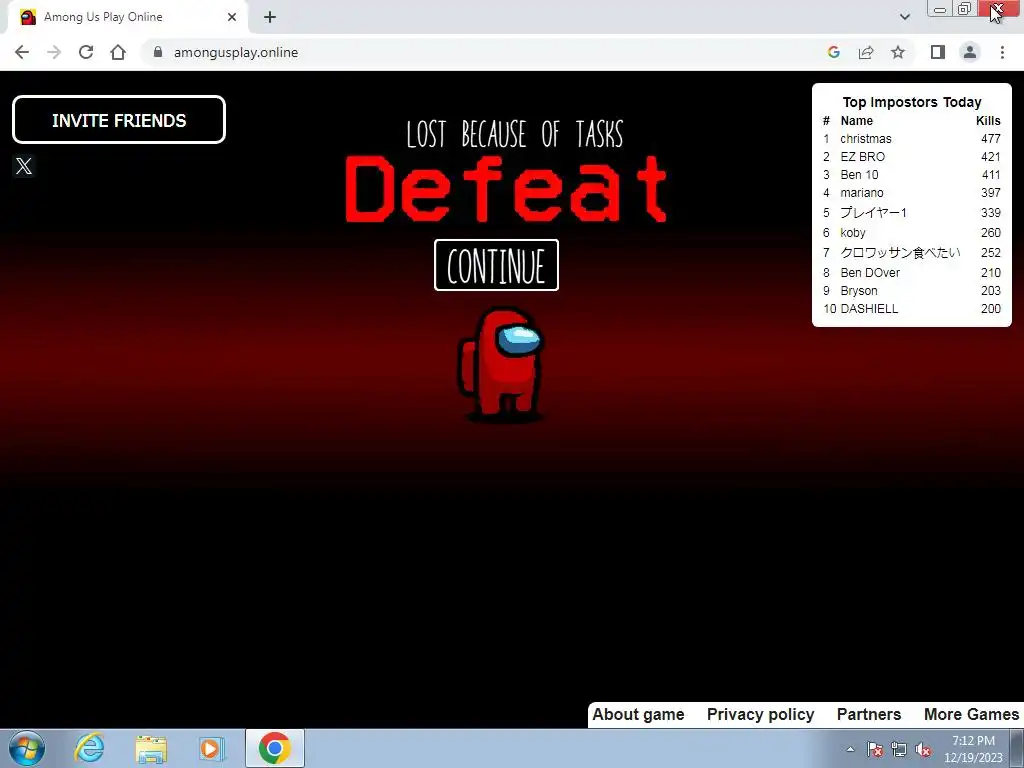Image resolution: width=1024 pixels, height=768 pixels.
Task: Open Windows Media Player from taskbar
Action: (212, 748)
